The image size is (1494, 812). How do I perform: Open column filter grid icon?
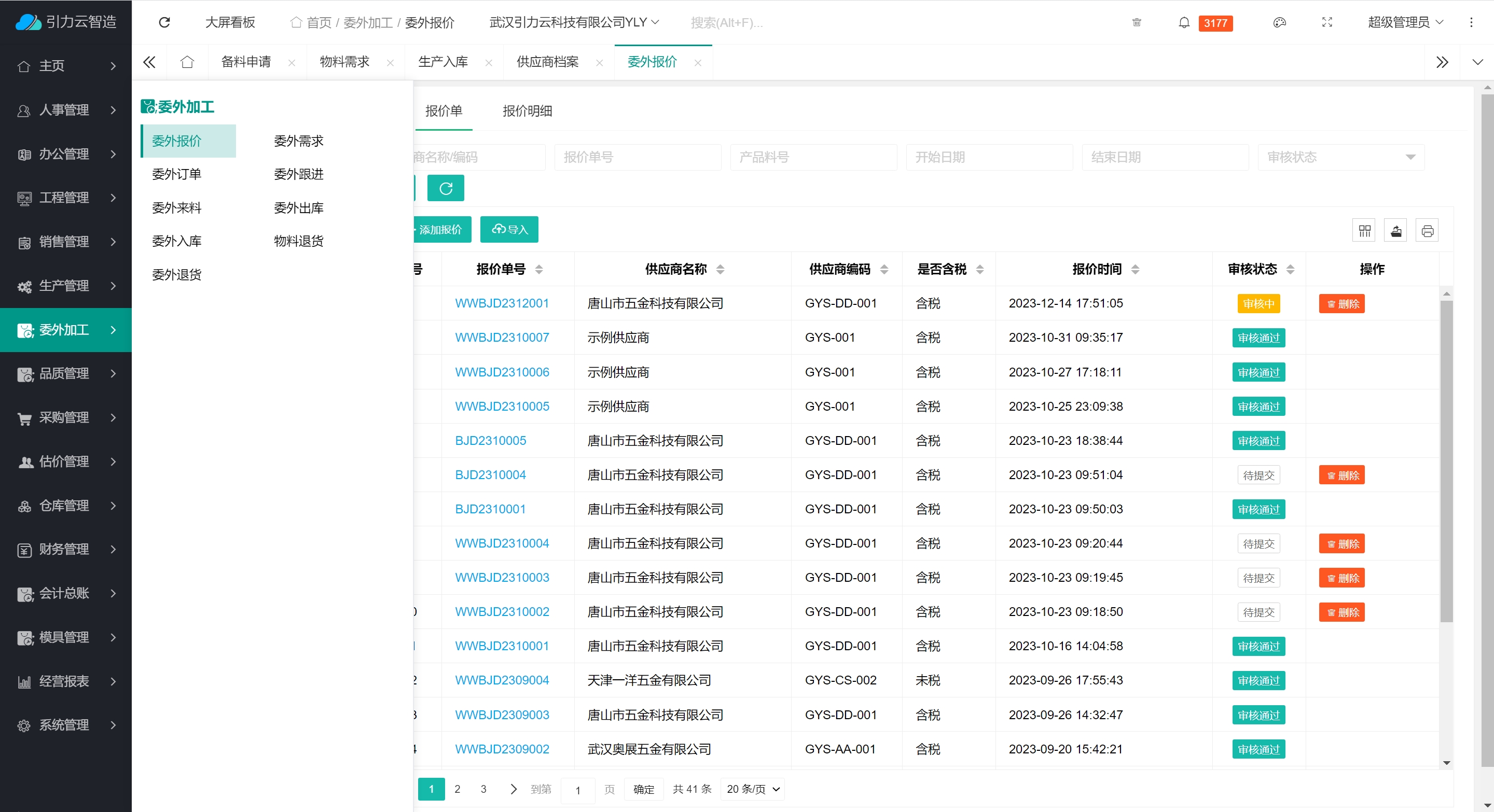[1364, 231]
